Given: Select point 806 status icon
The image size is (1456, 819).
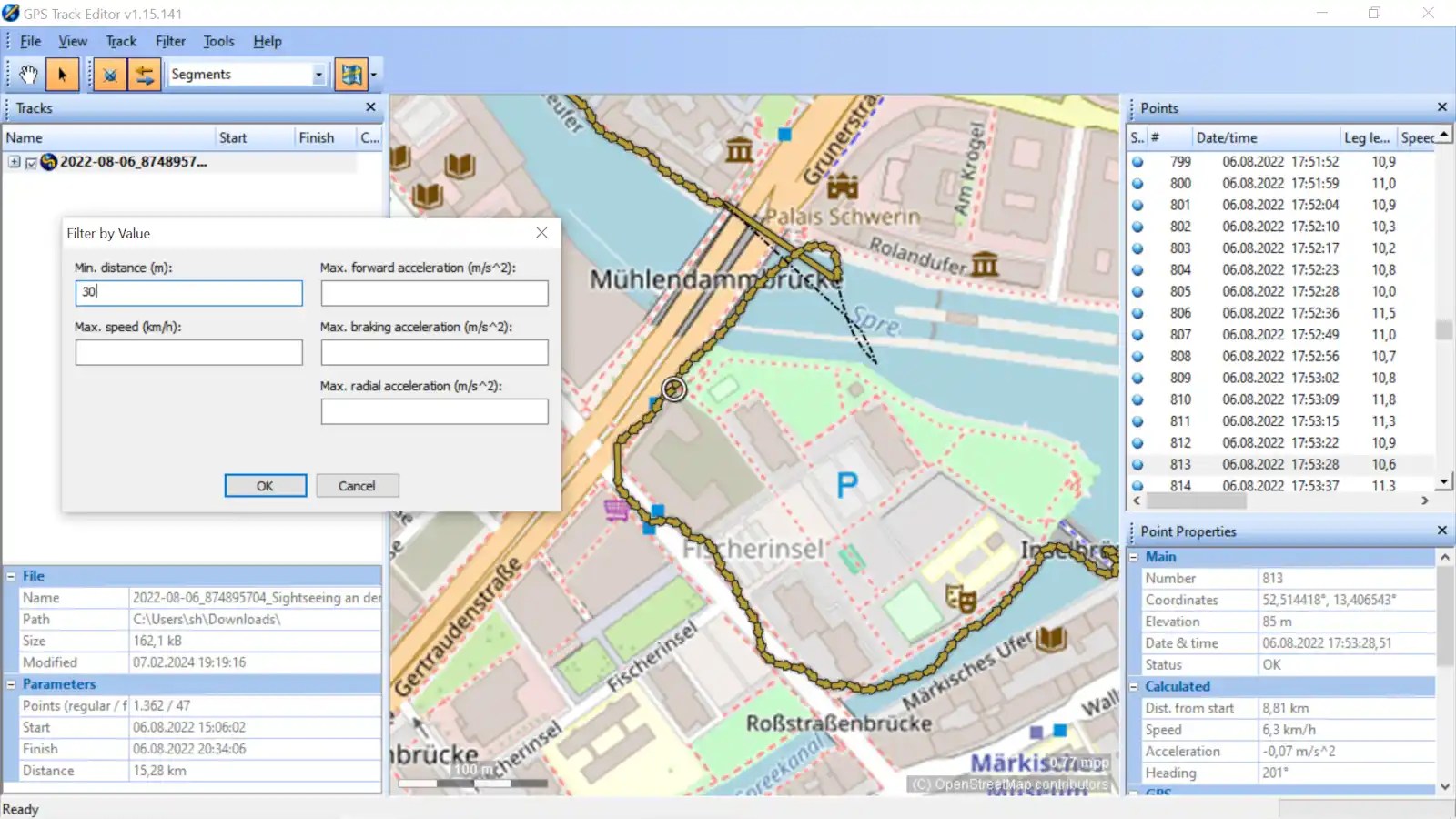Looking at the screenshot, I should 1137,313.
